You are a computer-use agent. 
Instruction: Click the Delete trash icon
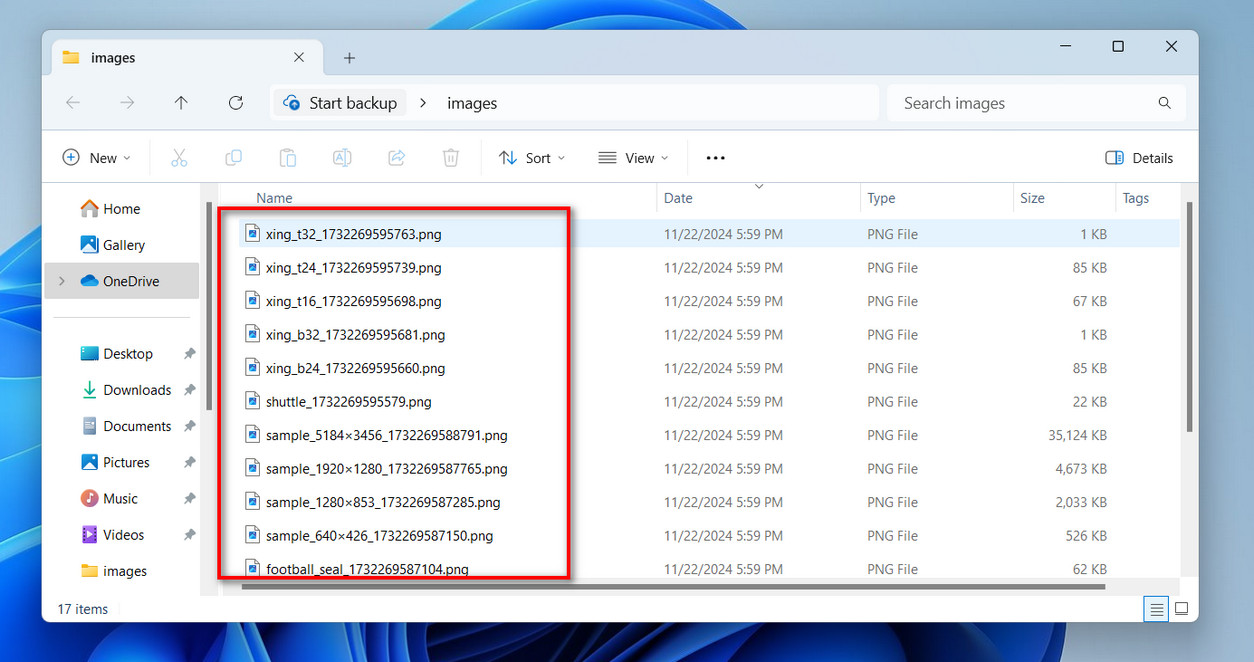point(451,158)
